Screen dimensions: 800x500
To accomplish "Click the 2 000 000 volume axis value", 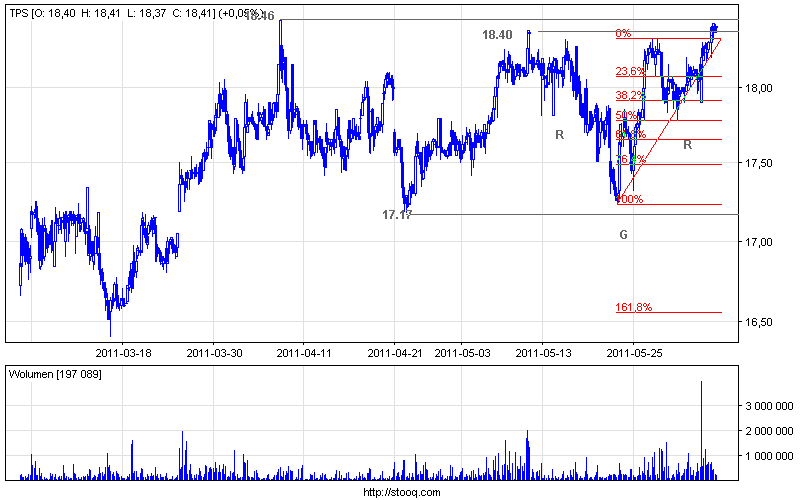I will [769, 431].
